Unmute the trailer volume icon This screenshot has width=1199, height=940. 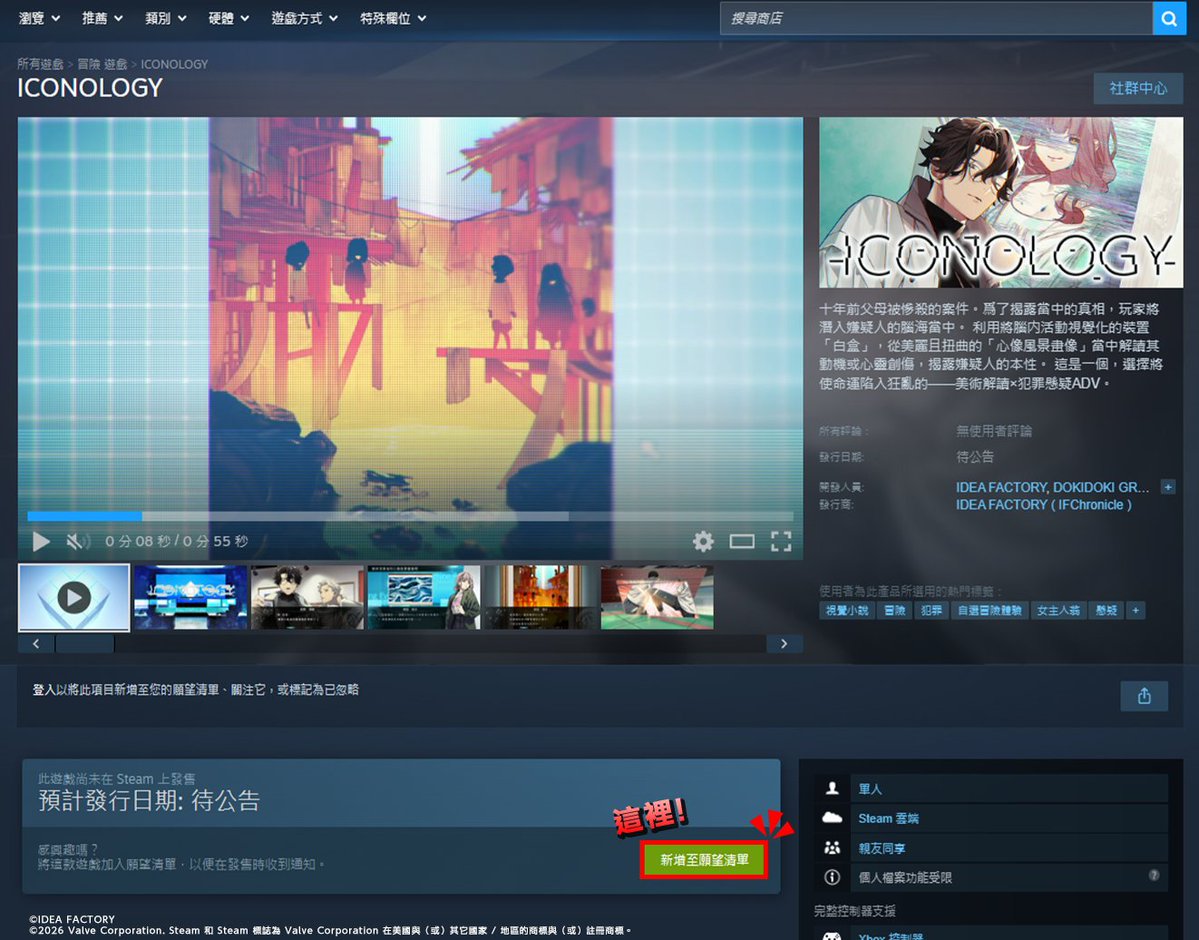[76, 542]
